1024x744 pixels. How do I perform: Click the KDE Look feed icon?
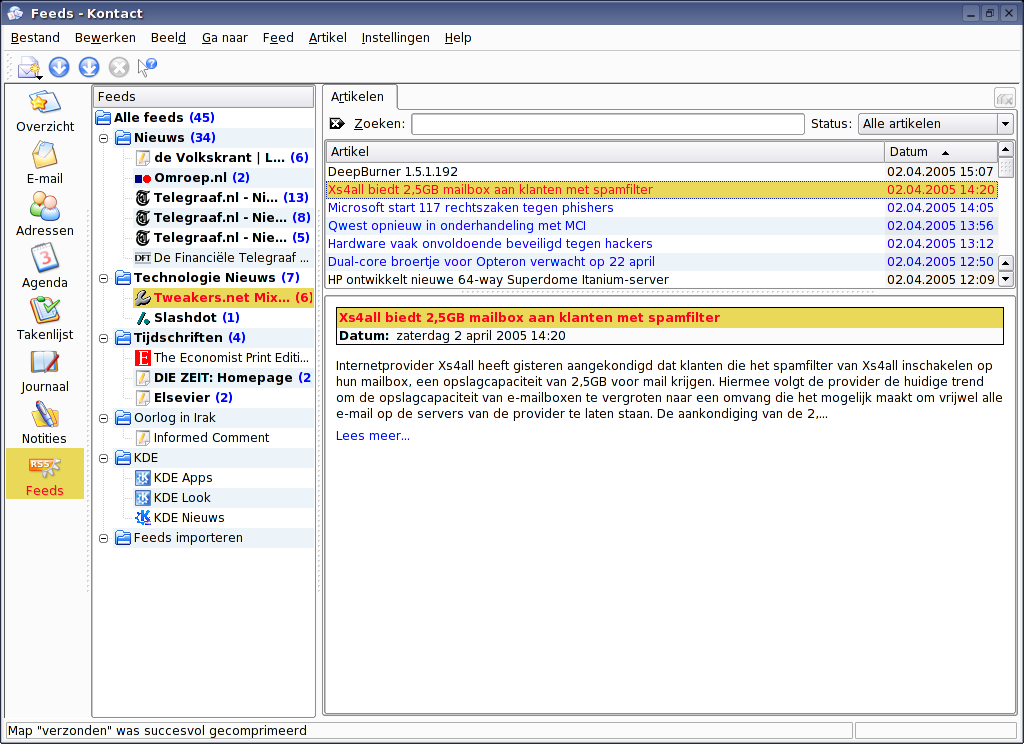142,498
